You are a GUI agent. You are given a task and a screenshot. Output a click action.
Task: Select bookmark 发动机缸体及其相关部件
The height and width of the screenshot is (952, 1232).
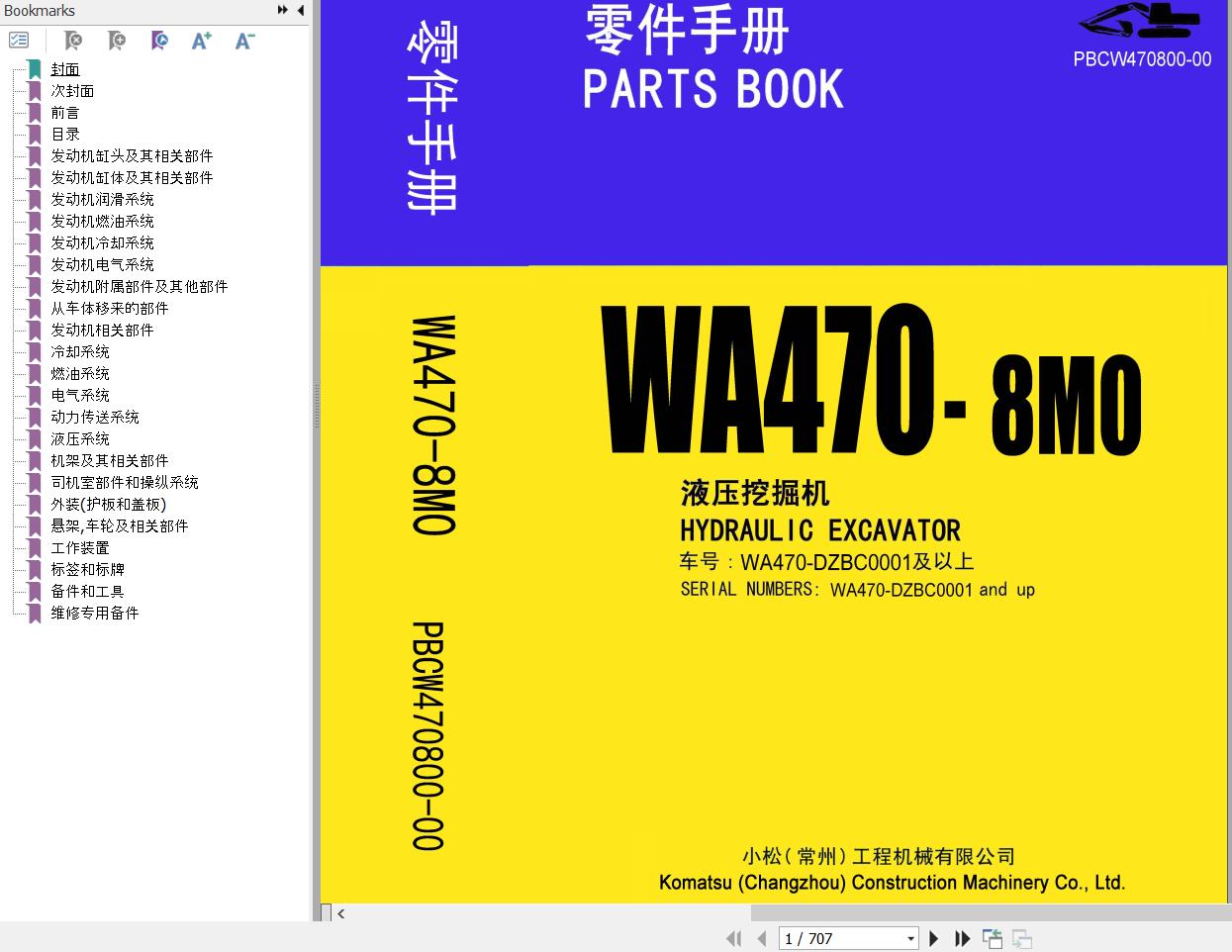pos(132,177)
